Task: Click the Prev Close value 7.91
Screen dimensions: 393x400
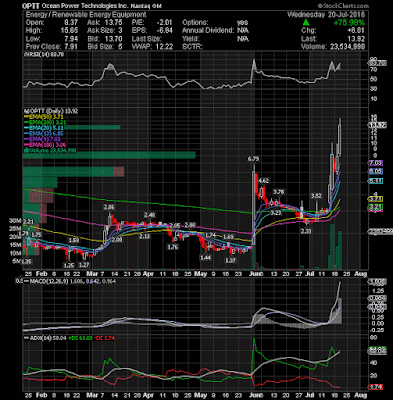Action: 71,46
